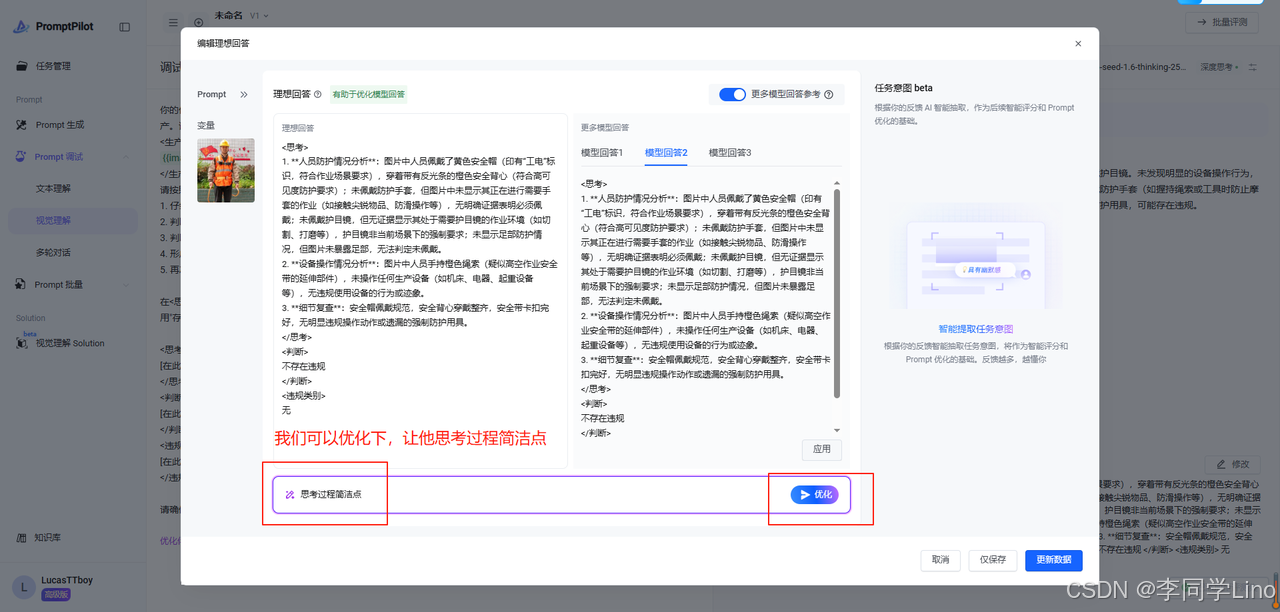This screenshot has width=1280, height=612.
Task: Switch to 模型回答3 tab
Action: click(x=730, y=152)
